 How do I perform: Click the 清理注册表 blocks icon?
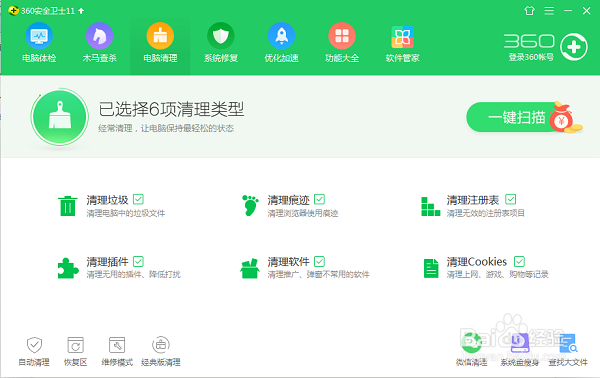430,206
